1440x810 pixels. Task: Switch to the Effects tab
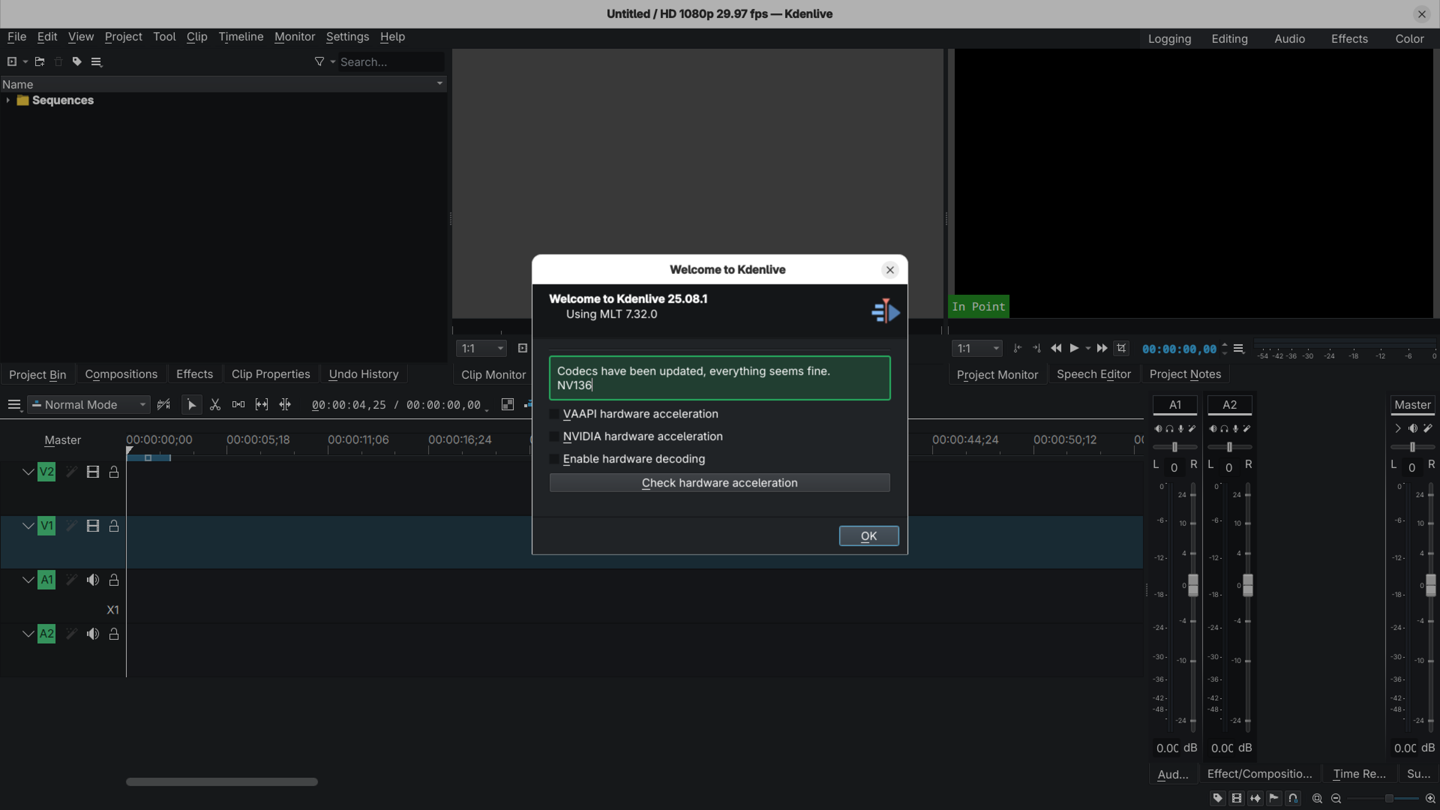[194, 374]
